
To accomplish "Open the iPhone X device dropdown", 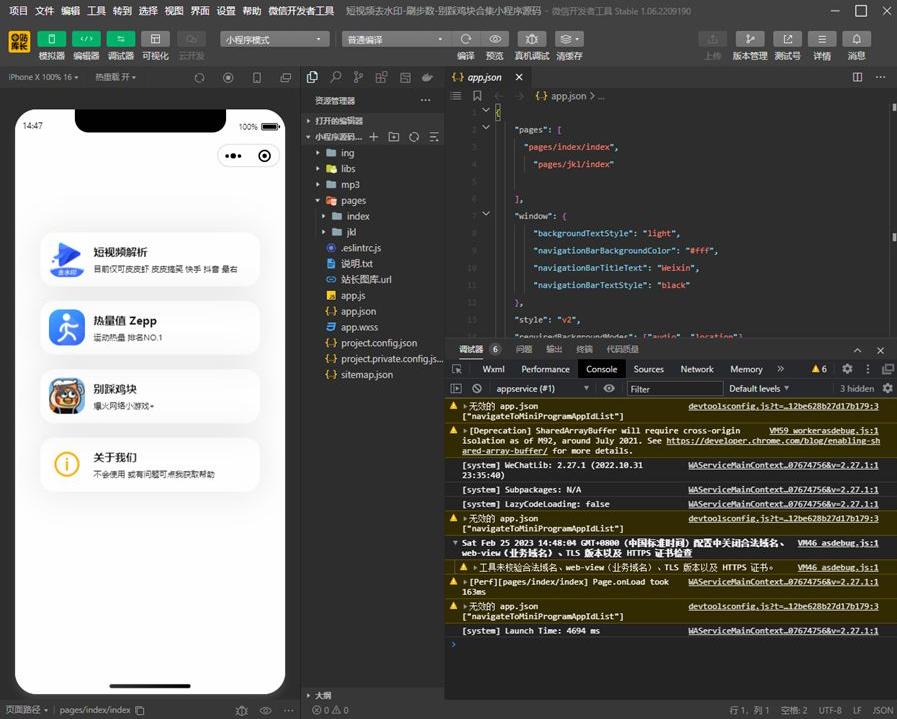I will 43,77.
